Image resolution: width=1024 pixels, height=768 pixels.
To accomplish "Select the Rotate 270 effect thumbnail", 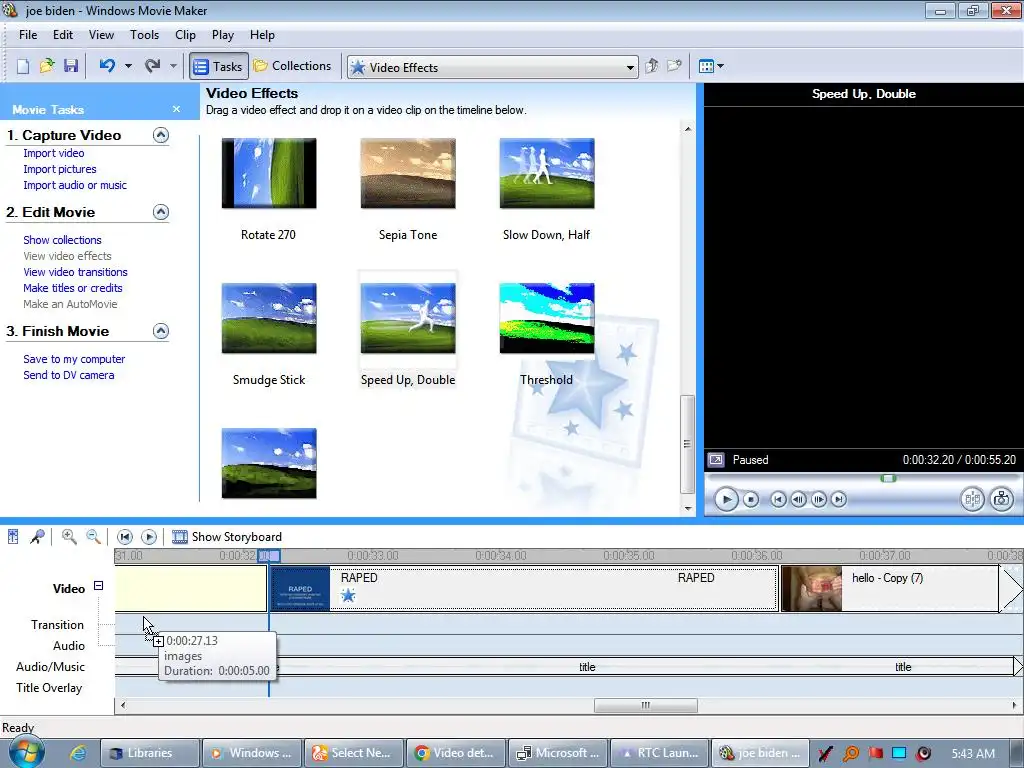I will pos(269,174).
